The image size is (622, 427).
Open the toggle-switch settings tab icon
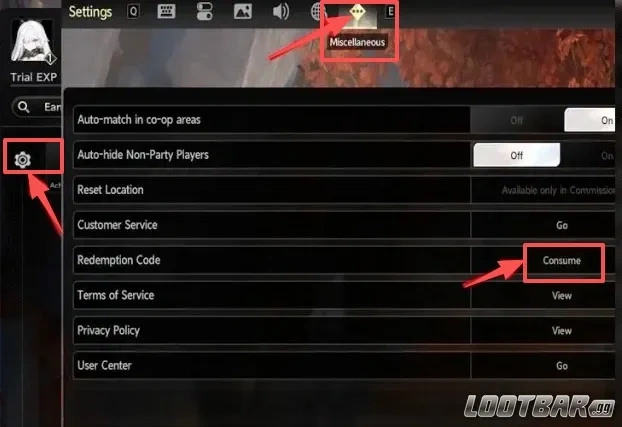click(204, 11)
